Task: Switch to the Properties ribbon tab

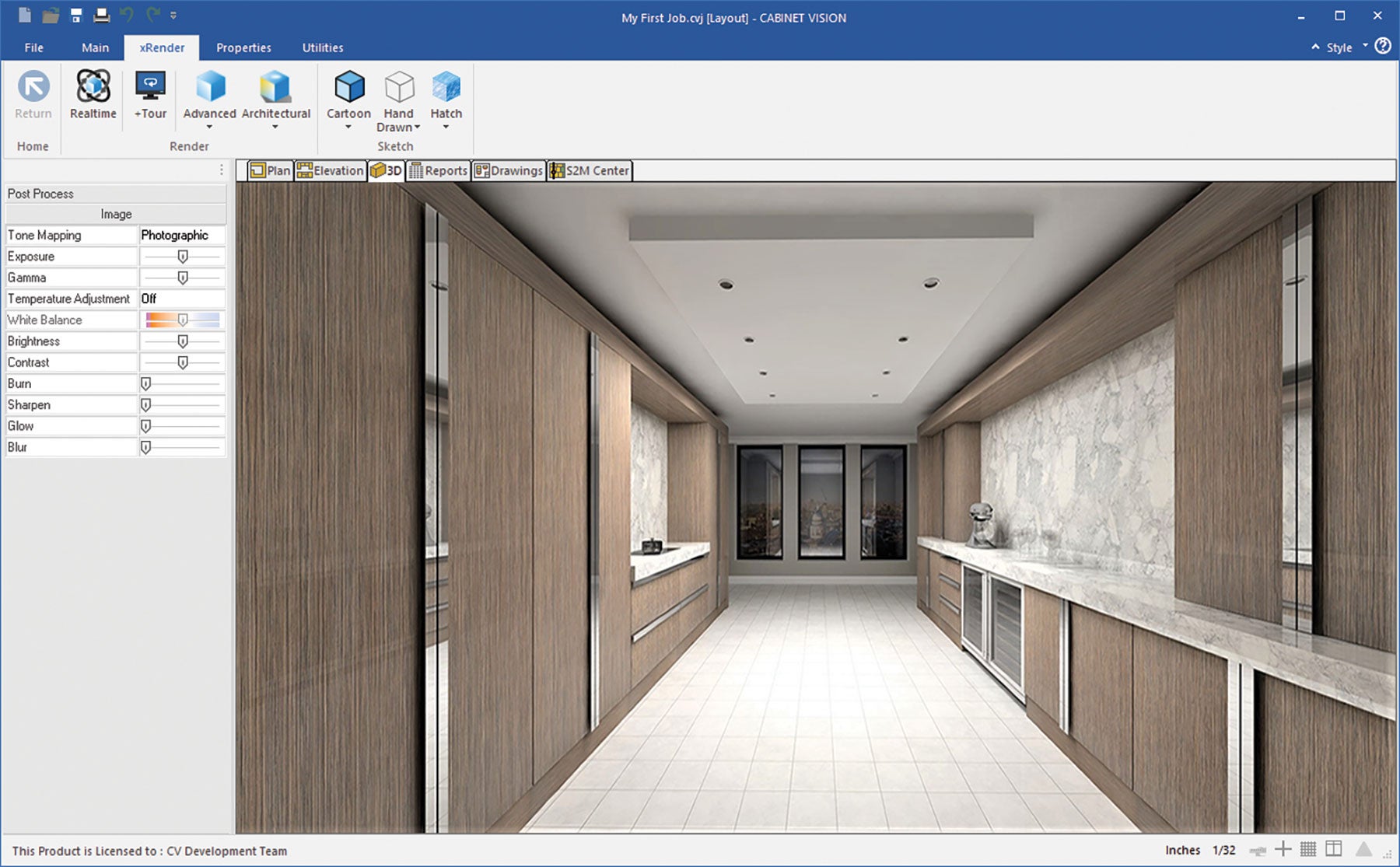Action: (243, 47)
